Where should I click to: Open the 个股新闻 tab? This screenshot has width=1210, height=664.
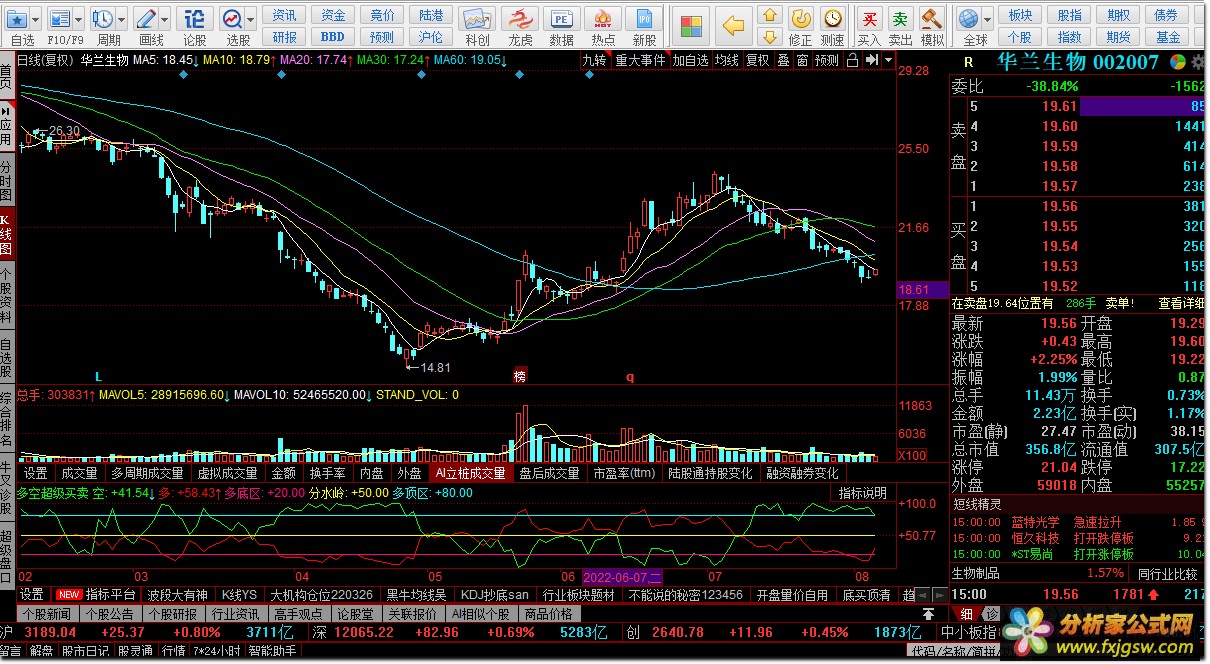(x=47, y=614)
